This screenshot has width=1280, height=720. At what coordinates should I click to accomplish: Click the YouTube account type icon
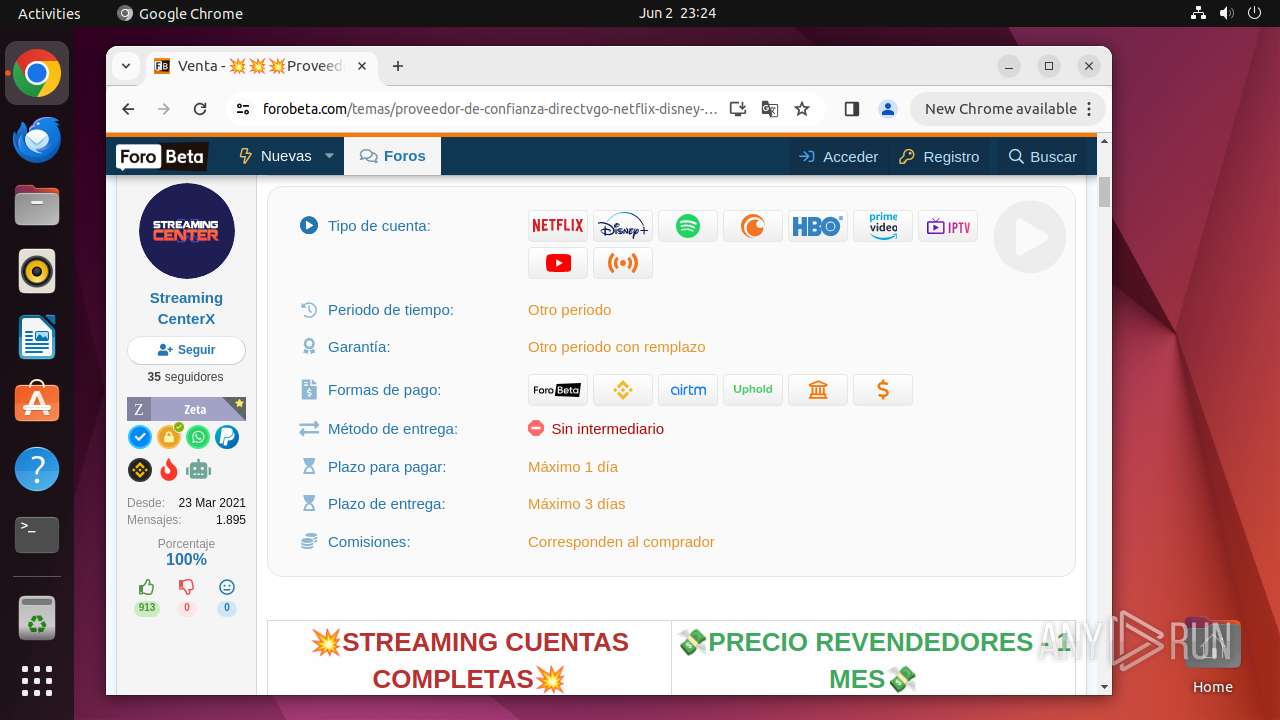557,263
